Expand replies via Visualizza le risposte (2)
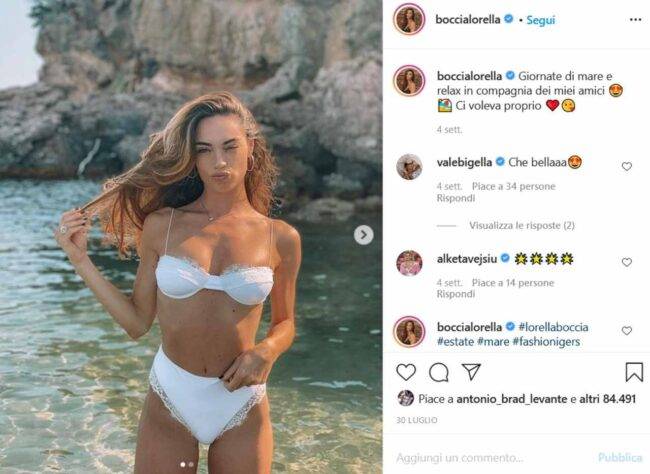Screen dimensions: 650x474 pyautogui.click(x=521, y=226)
